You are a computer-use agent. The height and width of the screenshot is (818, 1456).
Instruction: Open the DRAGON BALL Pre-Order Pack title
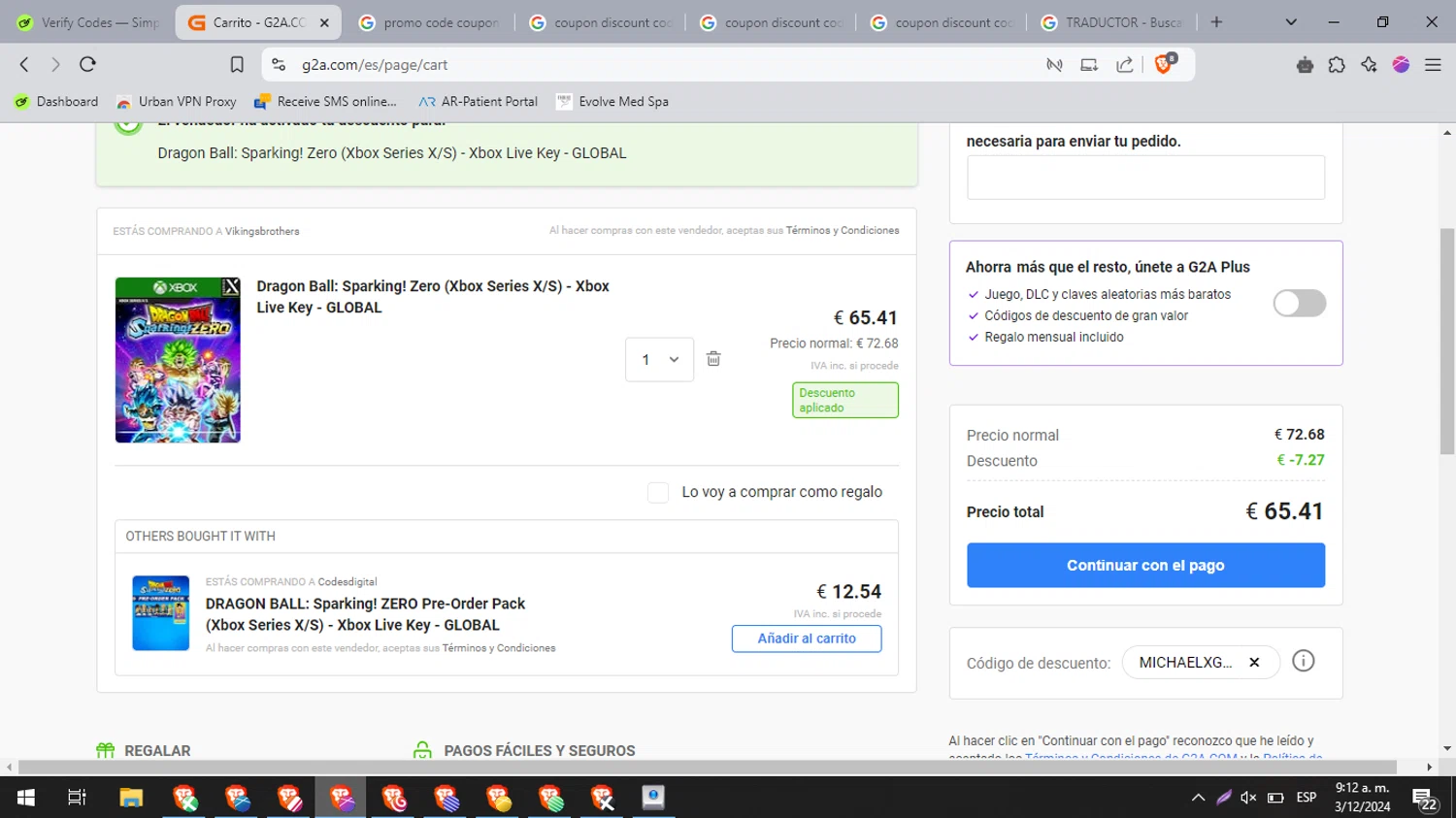pyautogui.click(x=366, y=614)
